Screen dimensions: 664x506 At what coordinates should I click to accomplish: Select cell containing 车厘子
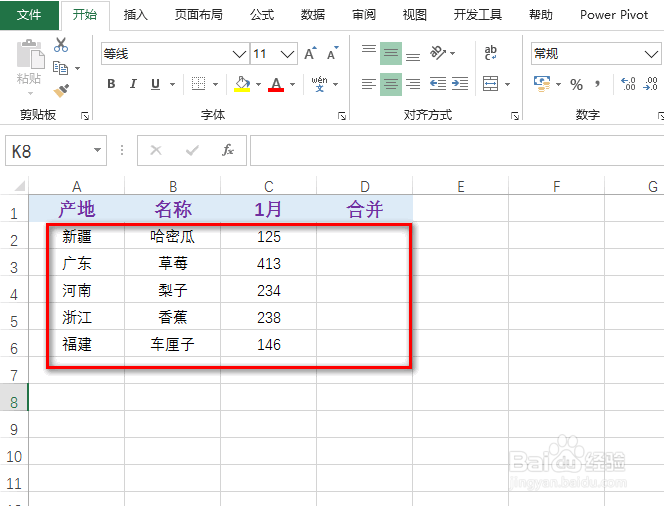172,344
